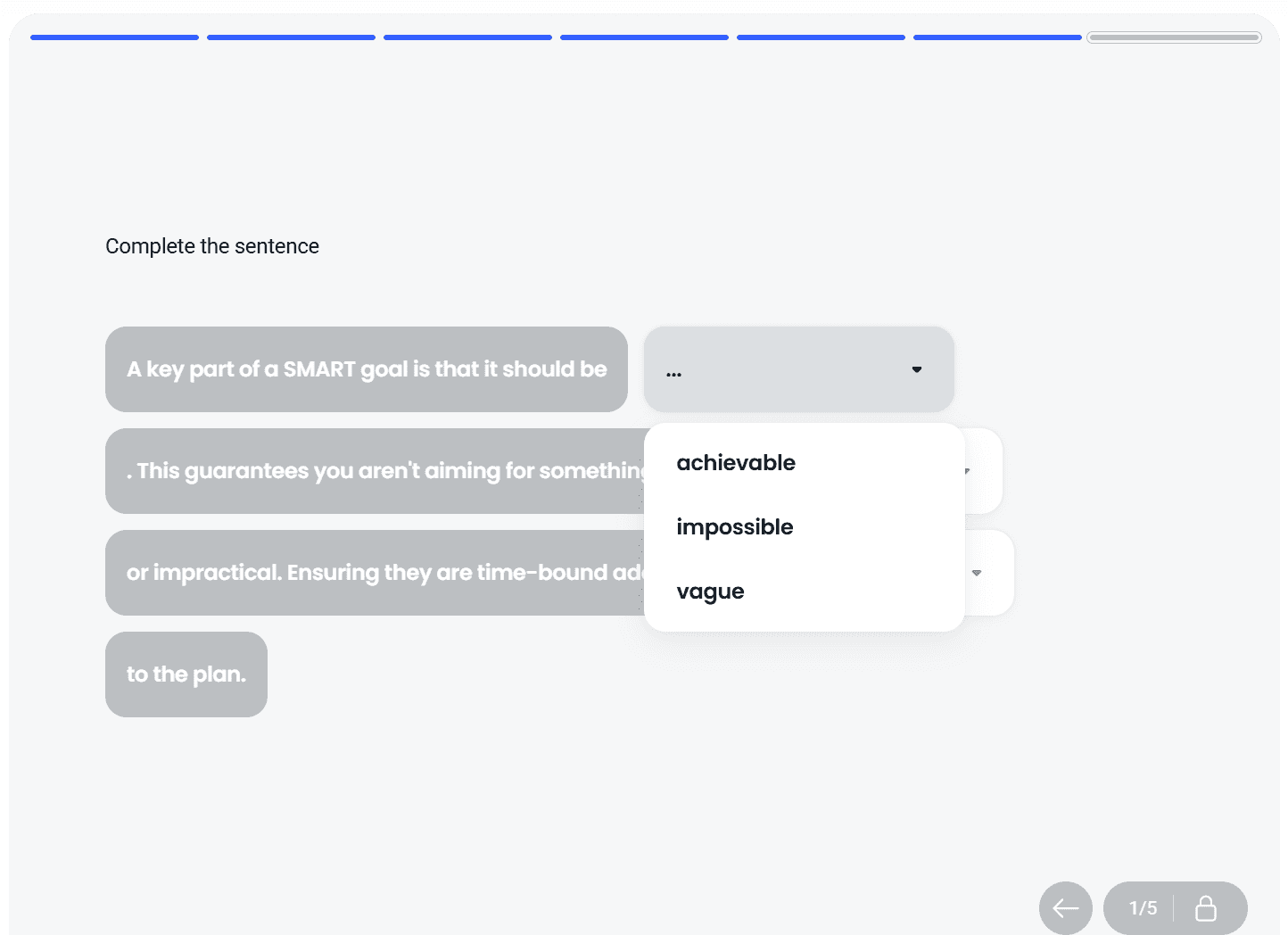Click the last gray progress segment
This screenshot has width=1288, height=935.
tap(1174, 37)
